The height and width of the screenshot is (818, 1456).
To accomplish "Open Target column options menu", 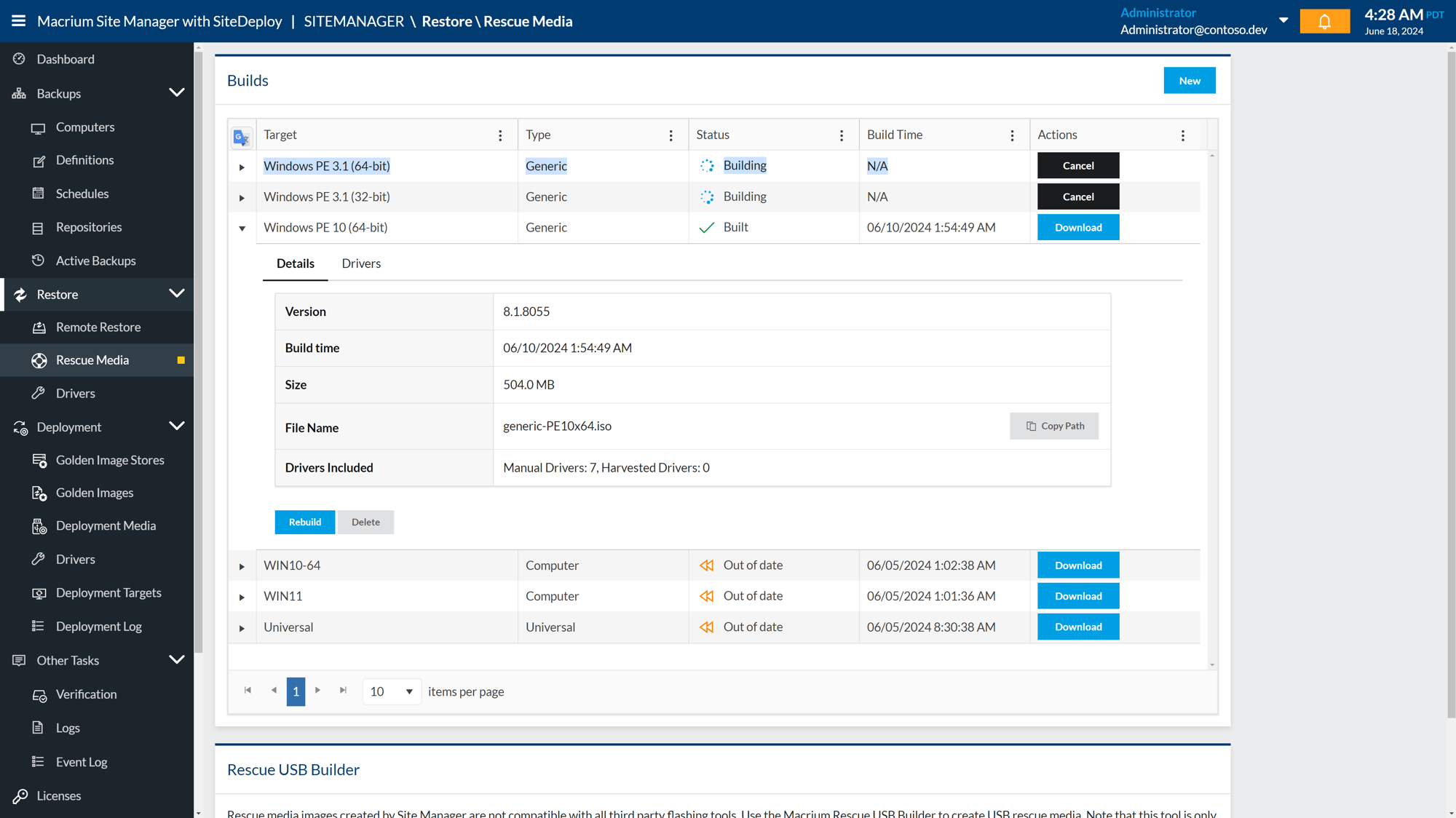I will [x=500, y=135].
